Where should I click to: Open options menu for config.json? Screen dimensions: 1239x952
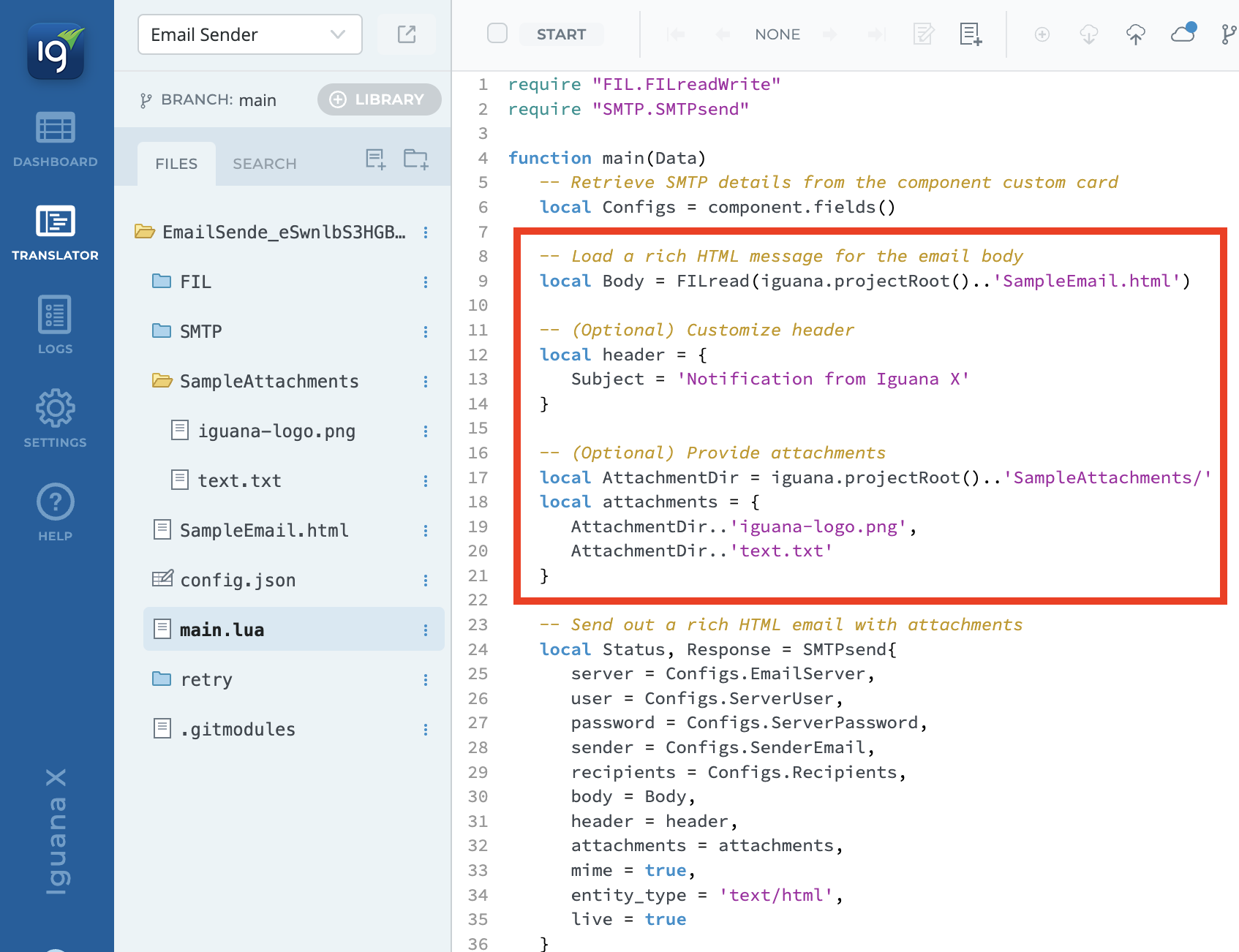pyautogui.click(x=426, y=580)
